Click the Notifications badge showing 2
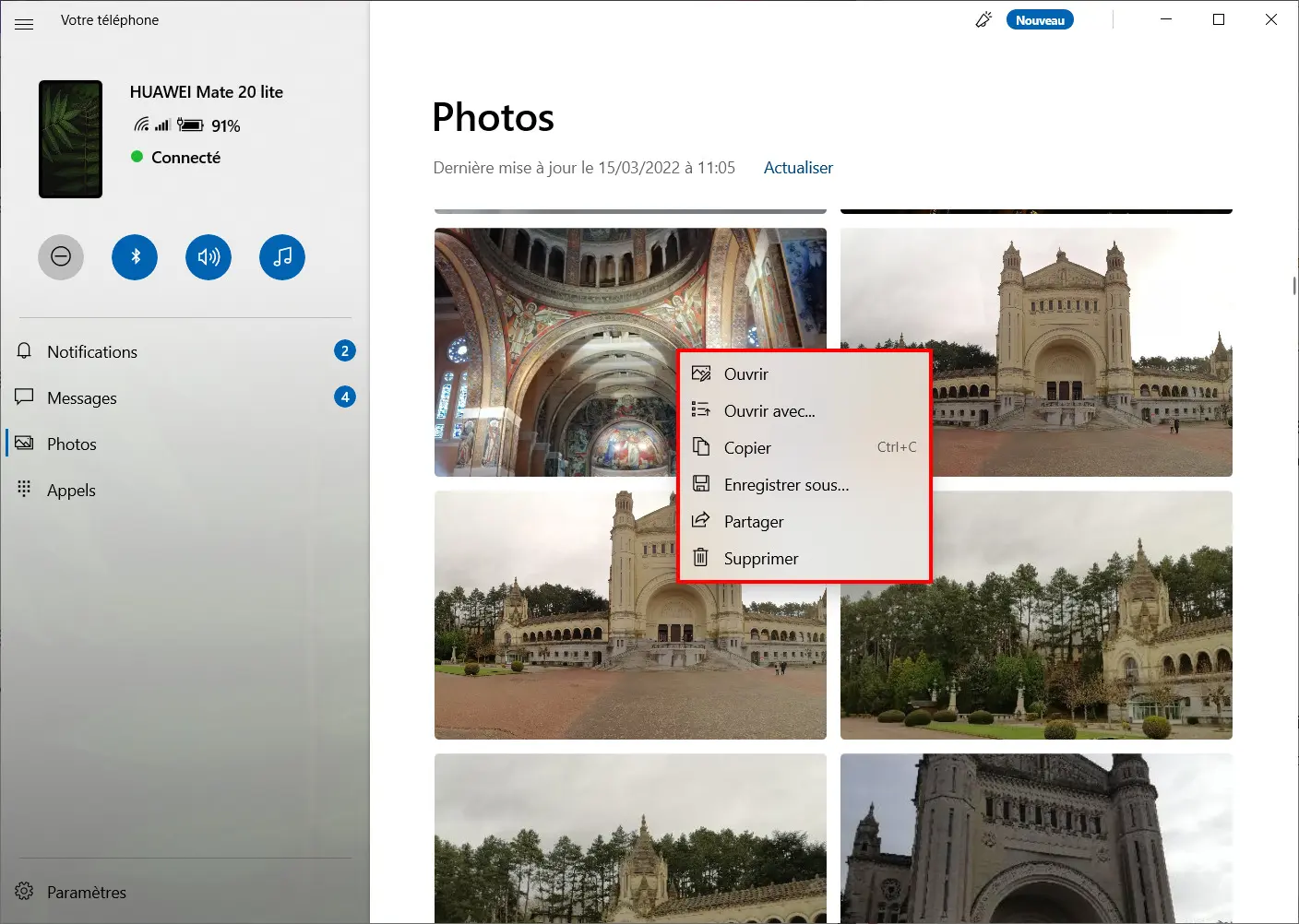The image size is (1299, 924). tap(345, 350)
